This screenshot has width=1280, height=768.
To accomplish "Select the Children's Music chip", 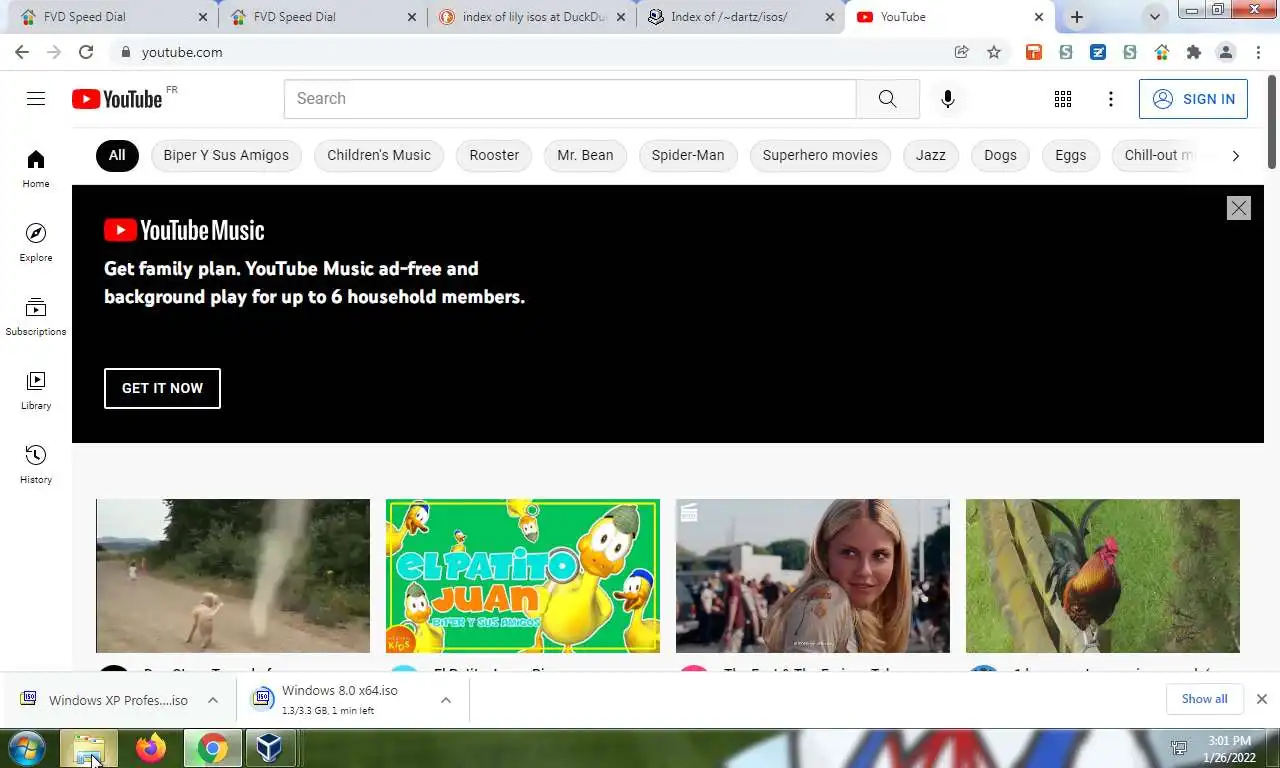I will pos(379,155).
